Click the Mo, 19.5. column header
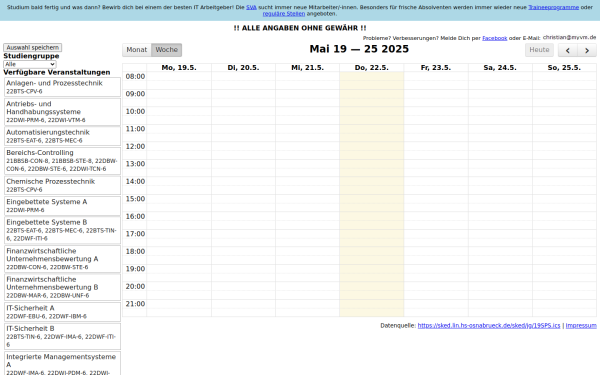 tap(179, 68)
